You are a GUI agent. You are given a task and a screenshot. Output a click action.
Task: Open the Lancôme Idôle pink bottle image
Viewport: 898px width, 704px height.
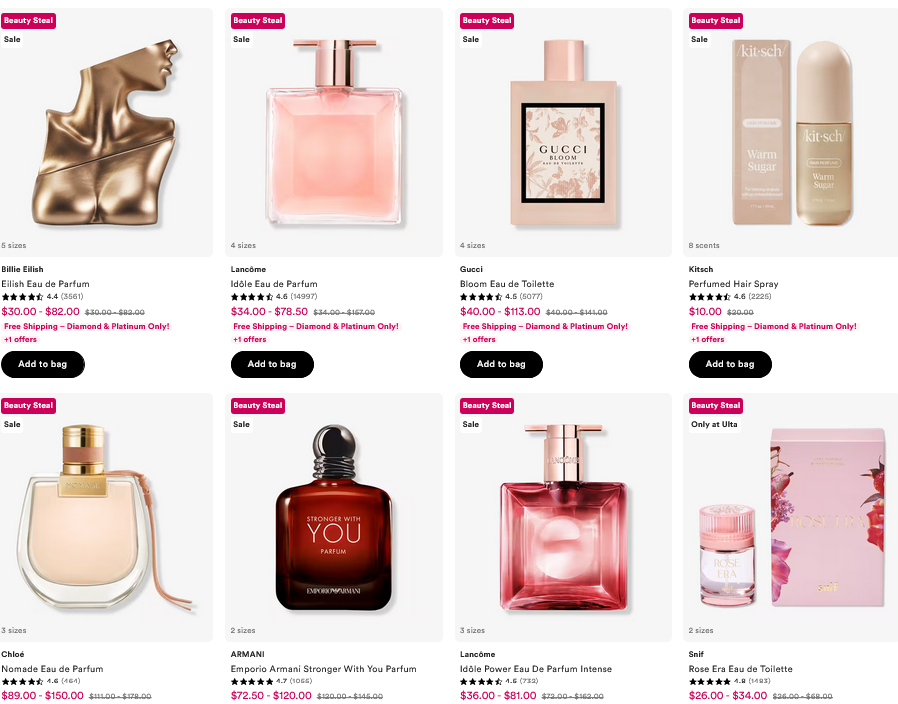pos(334,132)
